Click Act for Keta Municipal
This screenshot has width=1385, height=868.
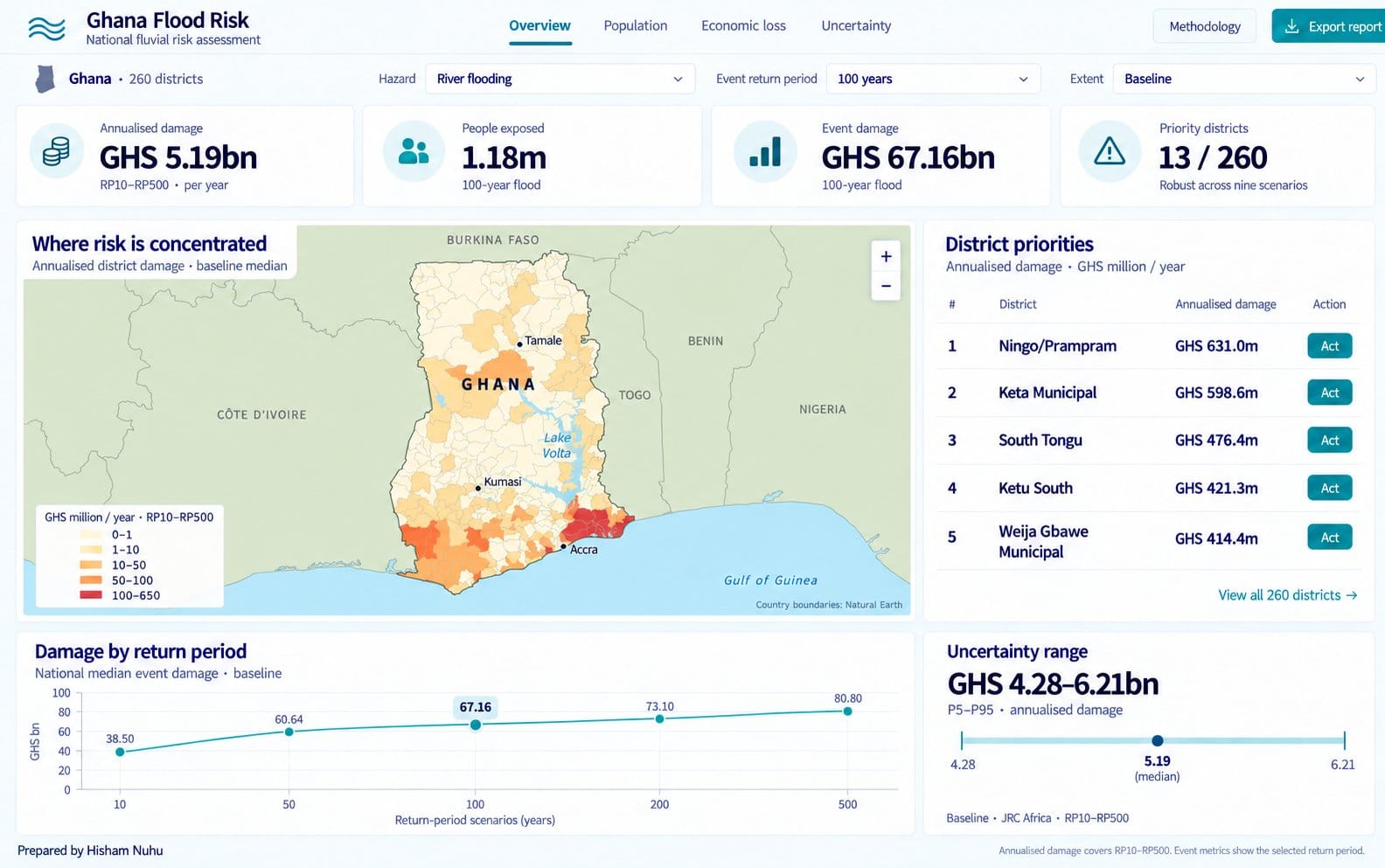coord(1330,392)
